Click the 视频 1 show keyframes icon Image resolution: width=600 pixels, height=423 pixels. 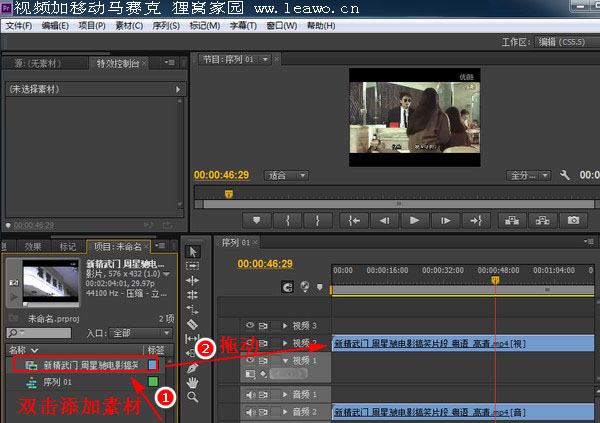coord(264,374)
